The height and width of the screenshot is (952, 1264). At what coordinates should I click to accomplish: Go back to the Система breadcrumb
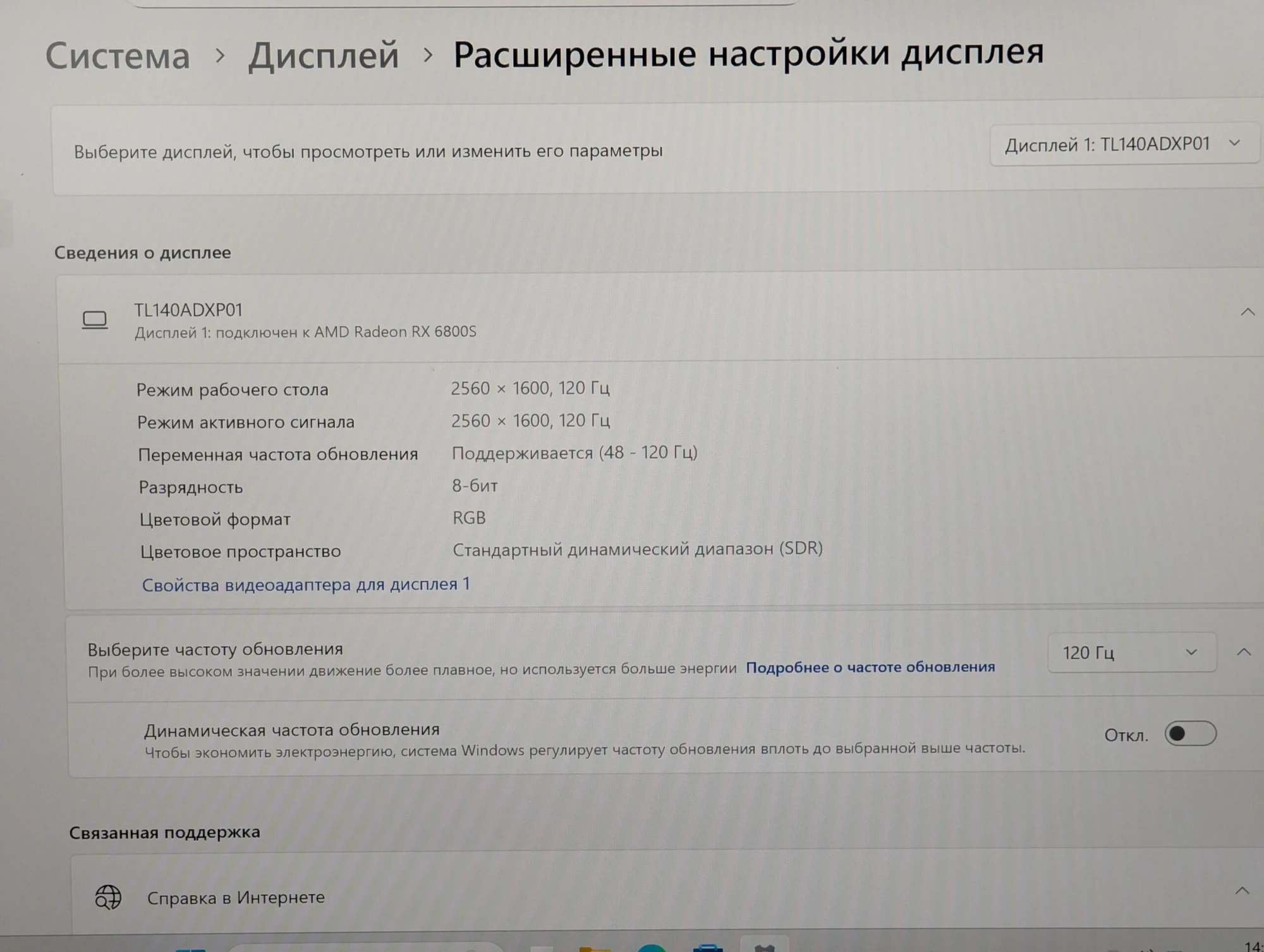coord(118,56)
